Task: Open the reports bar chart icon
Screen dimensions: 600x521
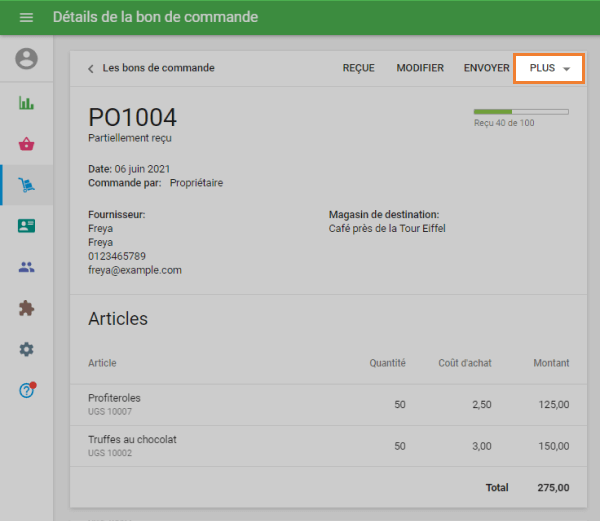Action: click(x=26, y=102)
